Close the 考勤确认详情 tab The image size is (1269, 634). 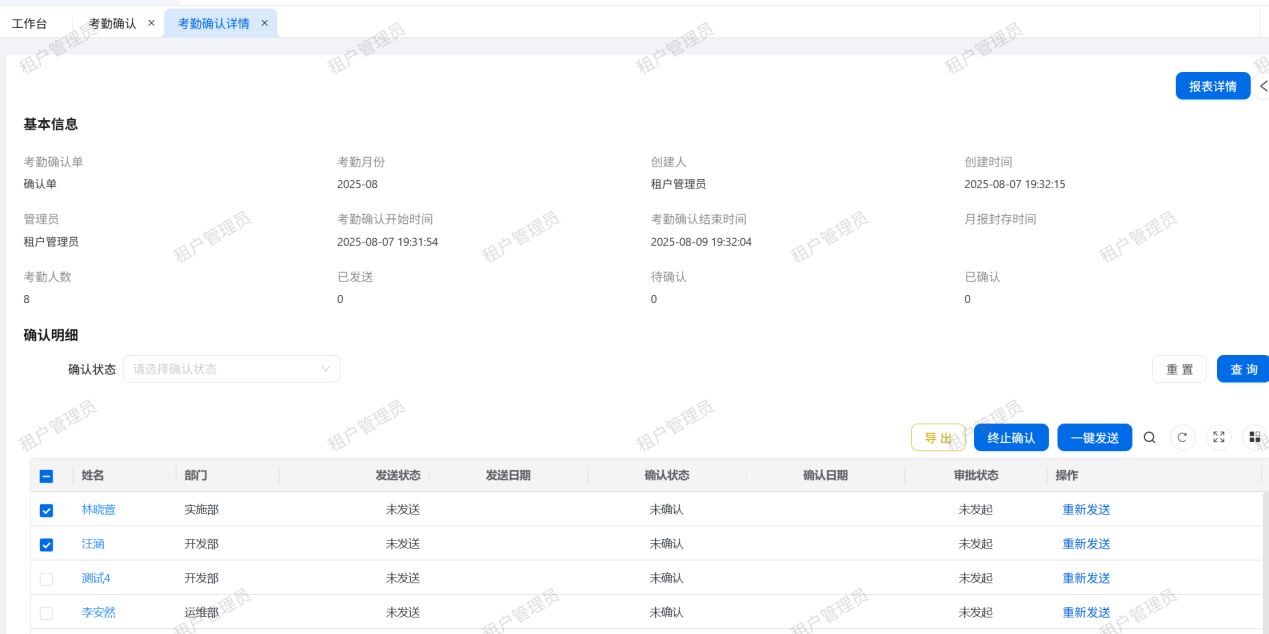tap(264, 23)
